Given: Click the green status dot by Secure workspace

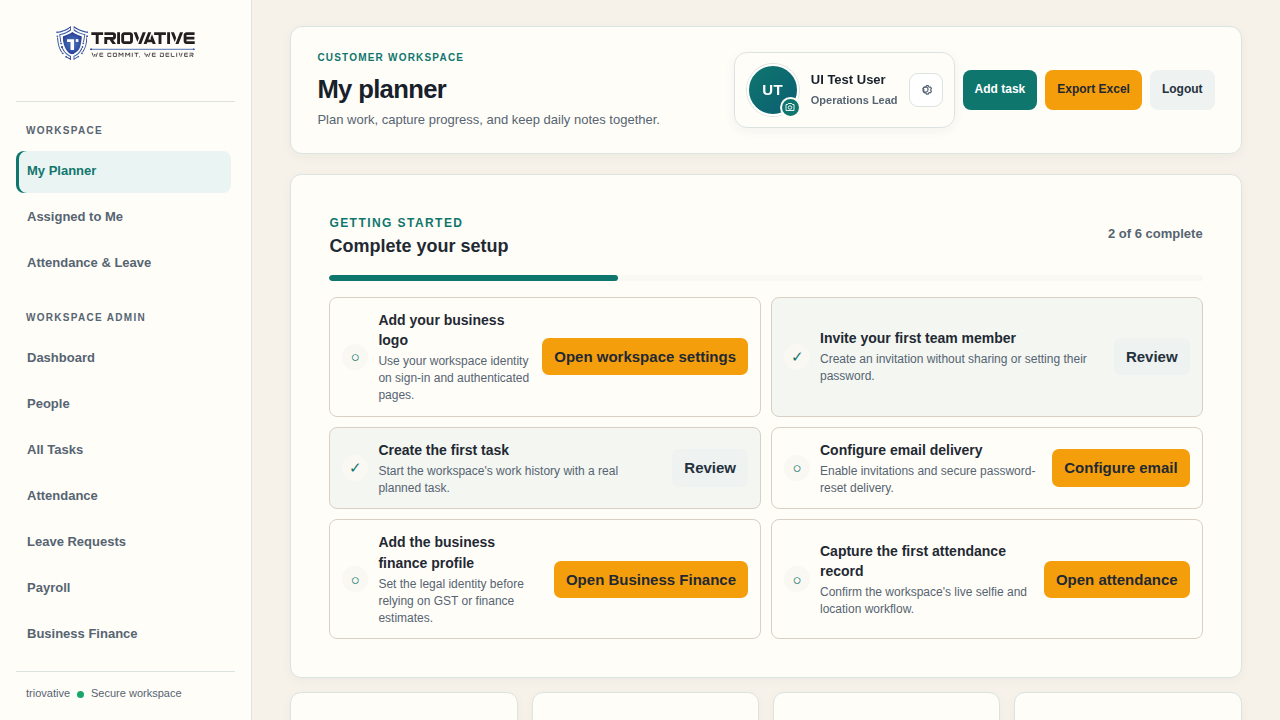Looking at the screenshot, I should click(x=80, y=694).
